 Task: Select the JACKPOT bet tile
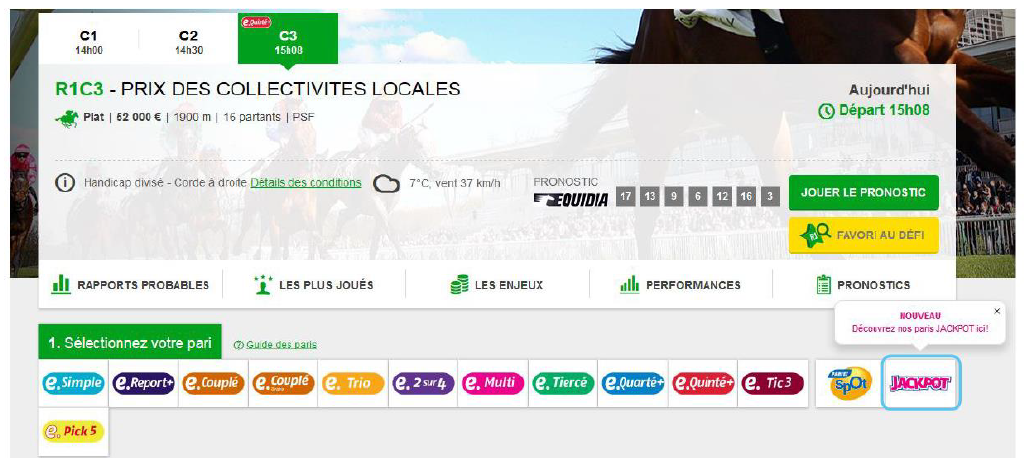(921, 383)
